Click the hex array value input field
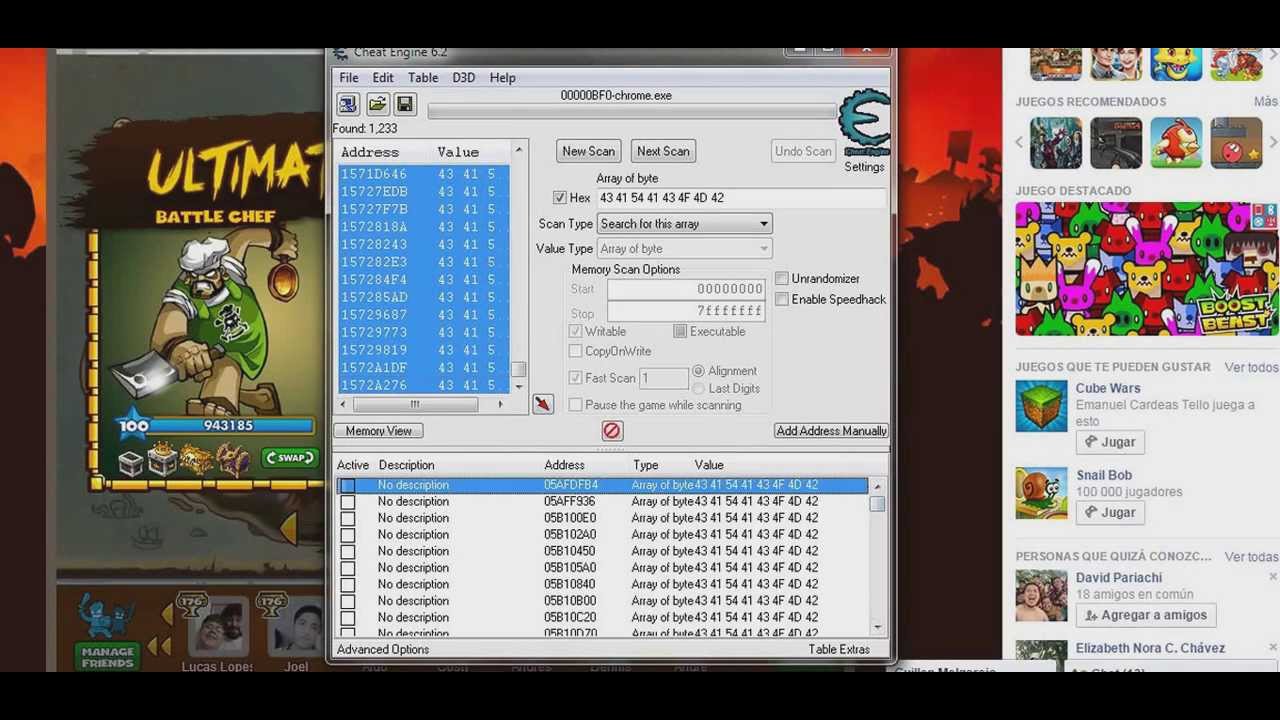This screenshot has height=720, width=1280. point(740,198)
